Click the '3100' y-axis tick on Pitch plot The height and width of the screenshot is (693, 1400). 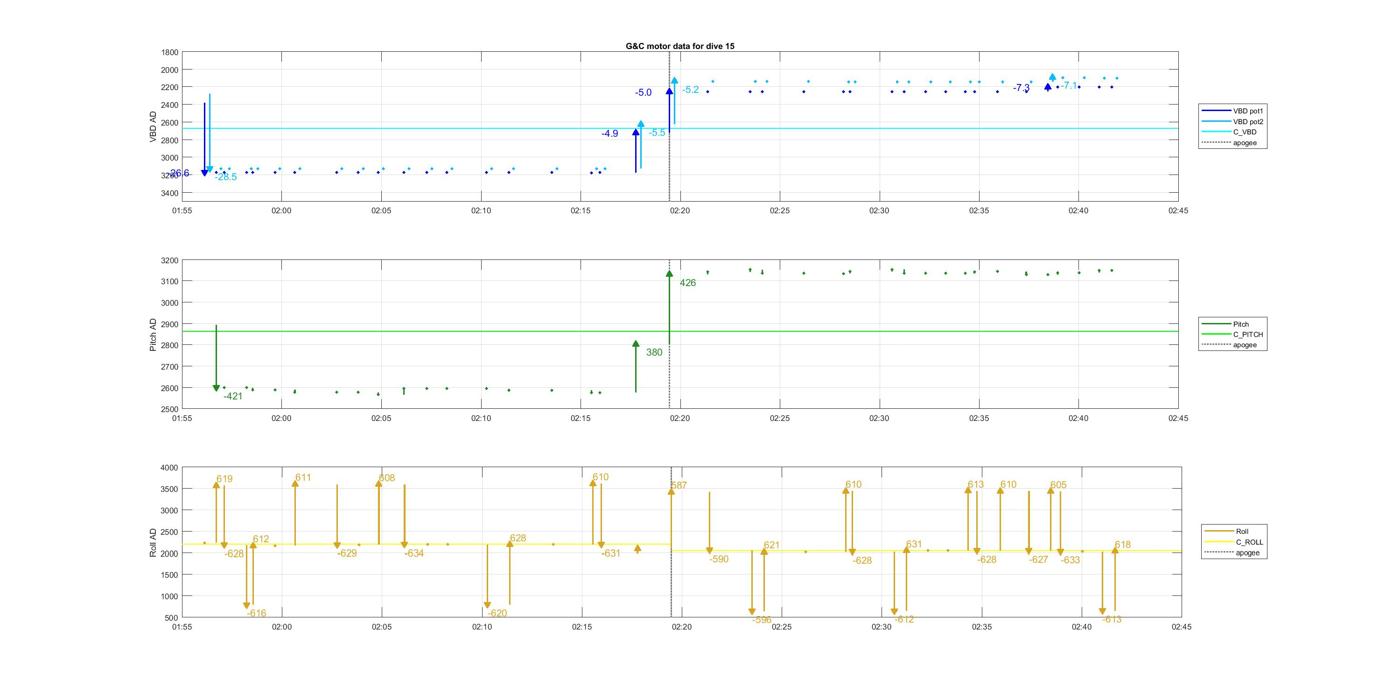pyautogui.click(x=170, y=282)
